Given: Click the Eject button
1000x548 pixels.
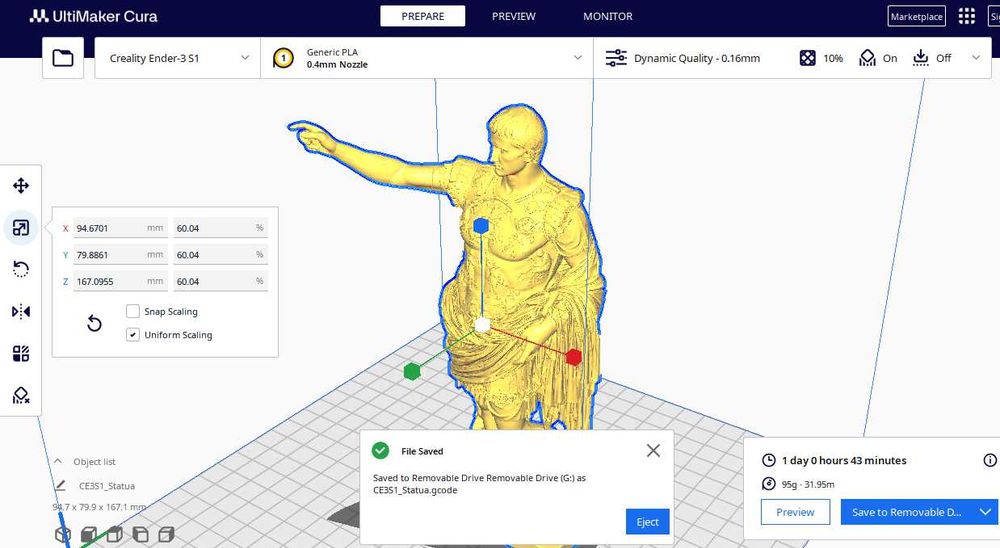Looking at the screenshot, I should pos(647,522).
